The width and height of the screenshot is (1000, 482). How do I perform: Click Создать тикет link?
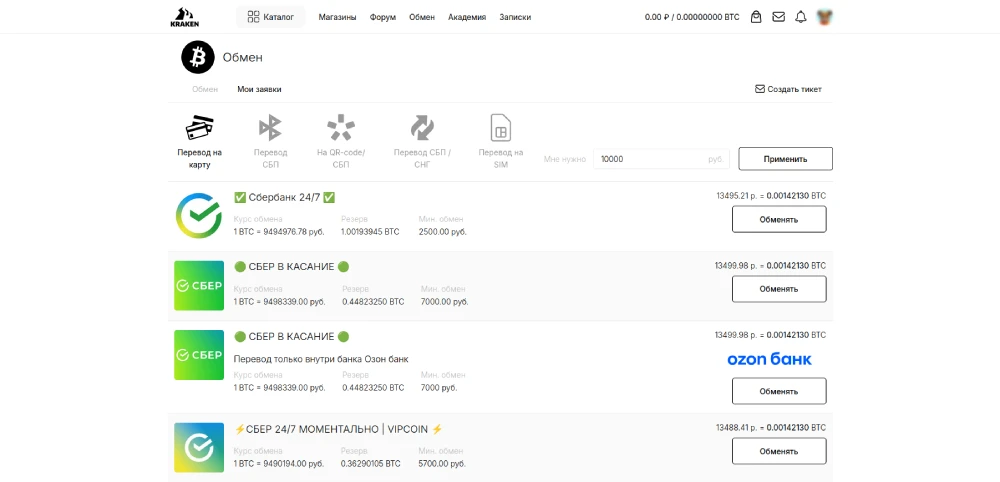coord(788,89)
